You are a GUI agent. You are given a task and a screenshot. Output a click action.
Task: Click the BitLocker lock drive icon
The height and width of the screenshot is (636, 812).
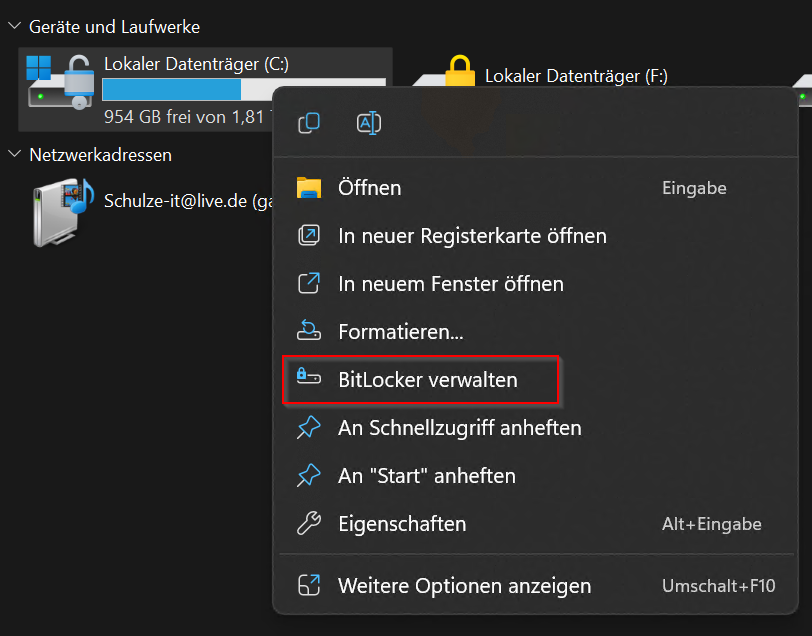pyautogui.click(x=309, y=377)
